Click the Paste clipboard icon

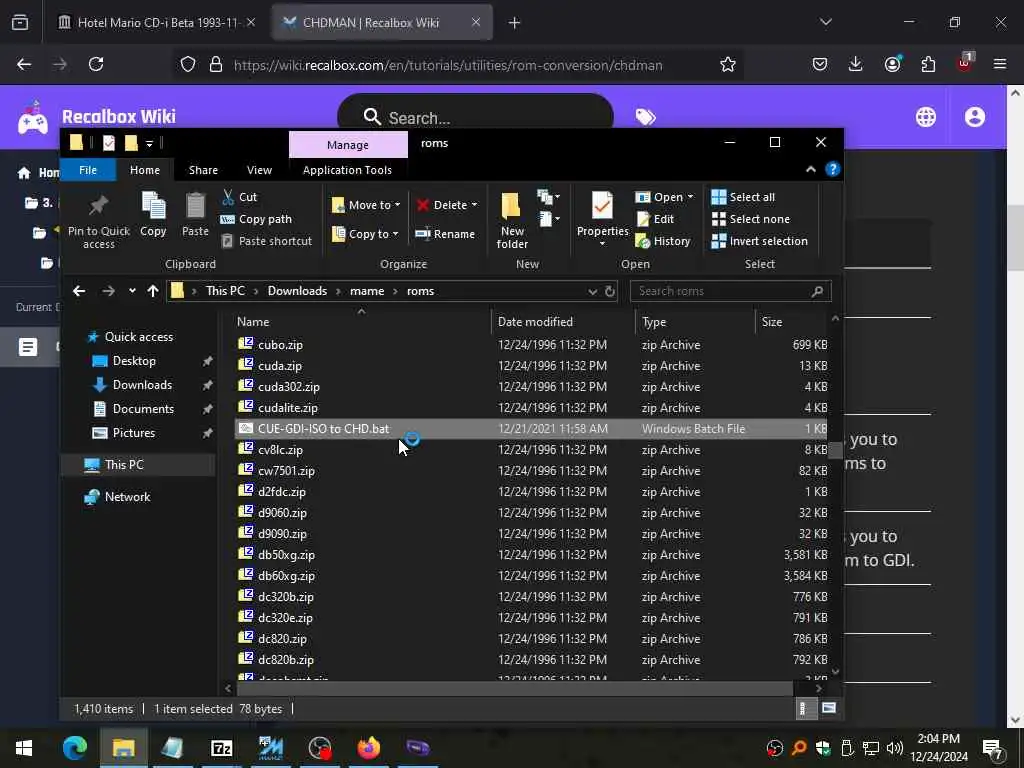[195, 205]
